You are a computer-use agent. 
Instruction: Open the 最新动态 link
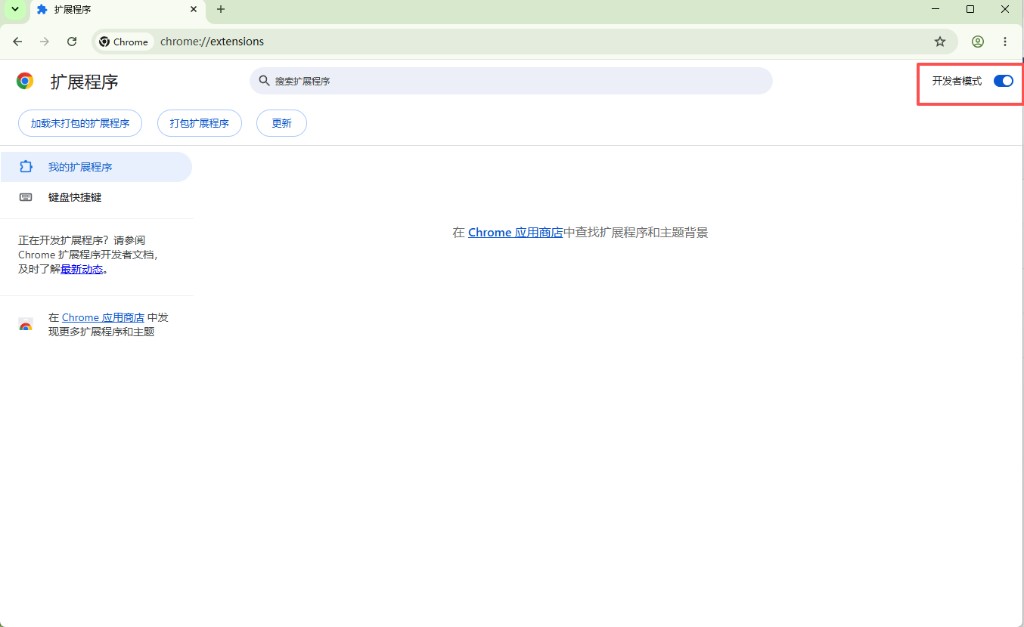tap(82, 269)
